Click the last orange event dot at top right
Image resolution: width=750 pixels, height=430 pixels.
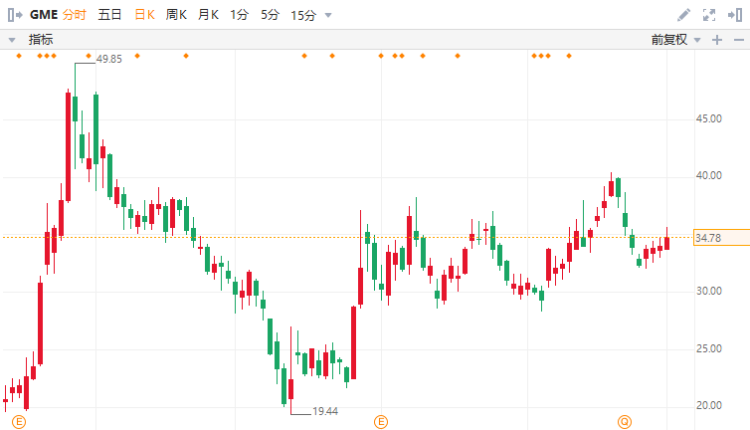[x=569, y=56]
